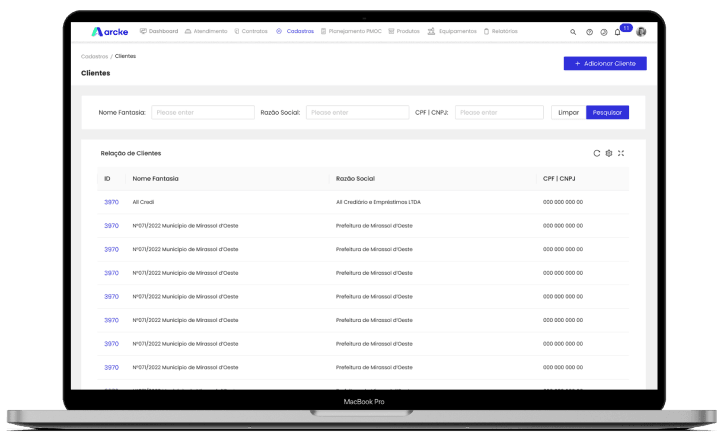Switch to the Contratos section

(x=251, y=31)
